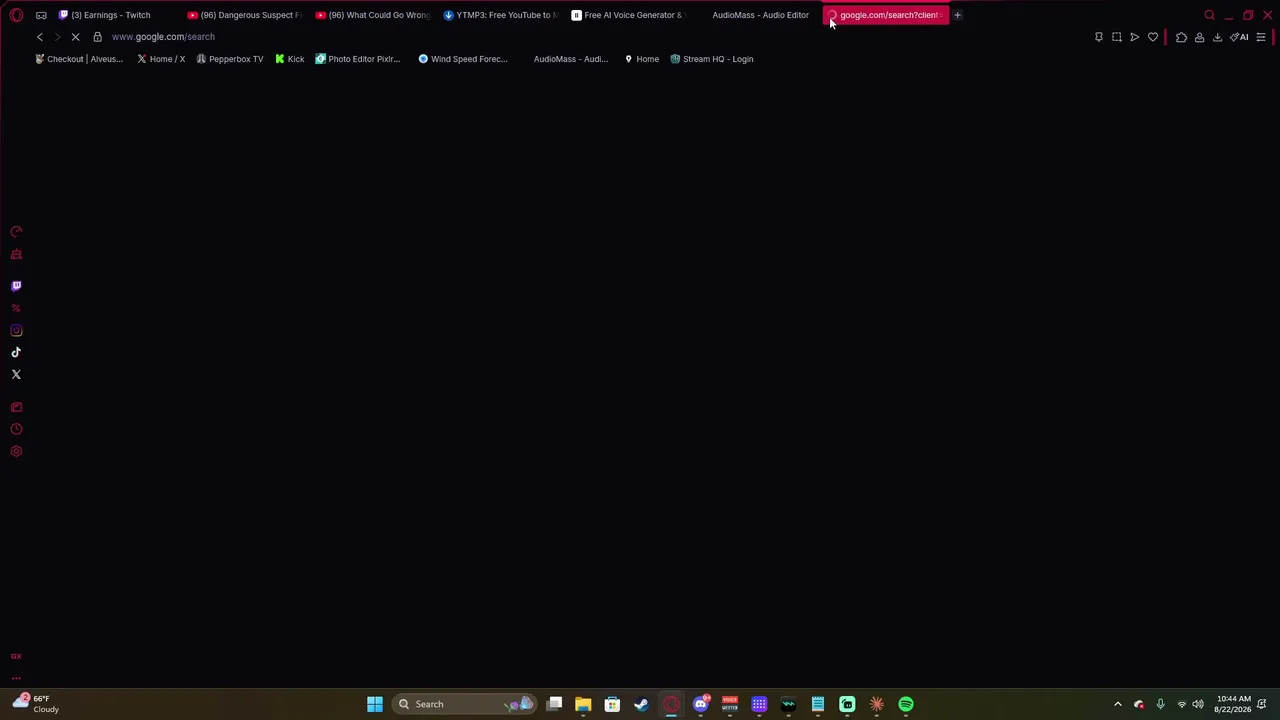The image size is (1280, 720).
Task: Open the Checkout | Alveus bookmark
Action: 78,59
